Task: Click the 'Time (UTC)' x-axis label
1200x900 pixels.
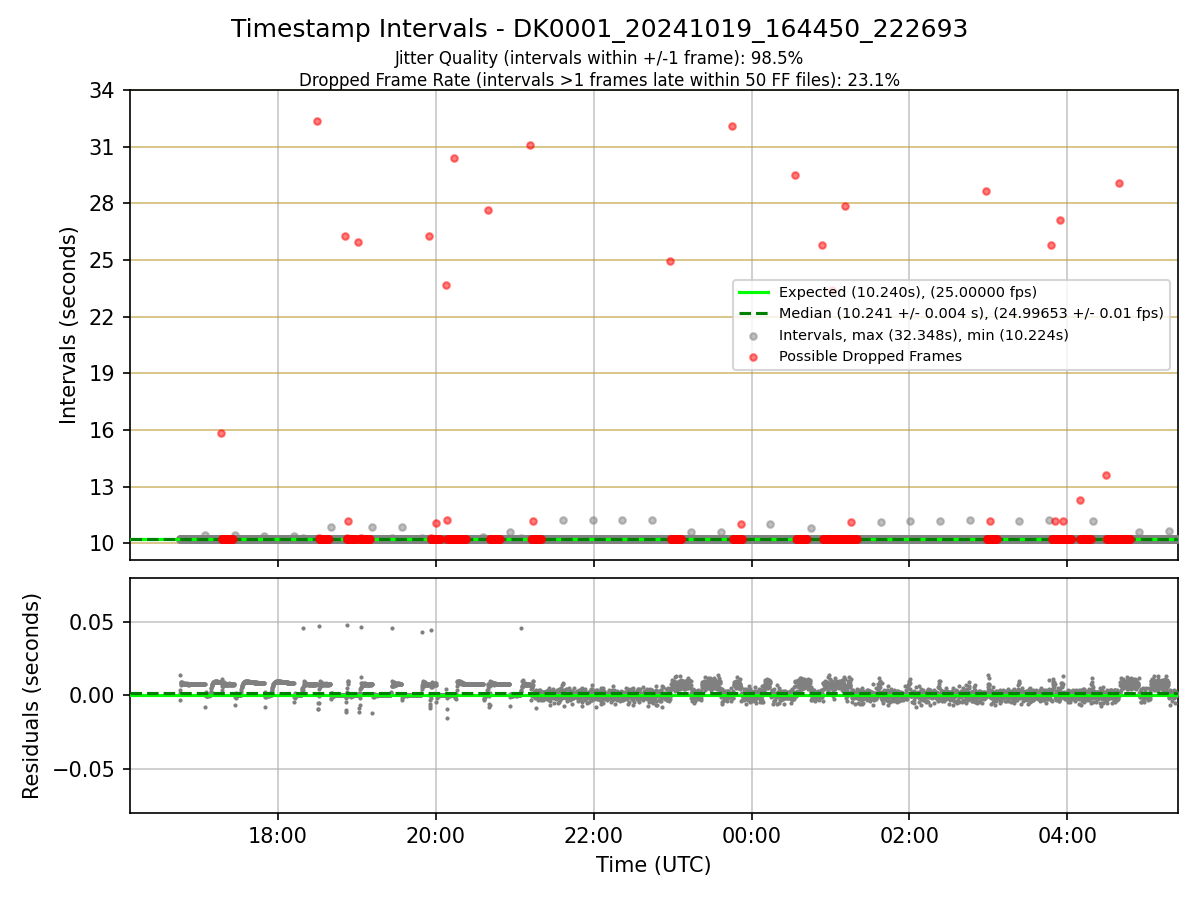Action: pyautogui.click(x=653, y=865)
